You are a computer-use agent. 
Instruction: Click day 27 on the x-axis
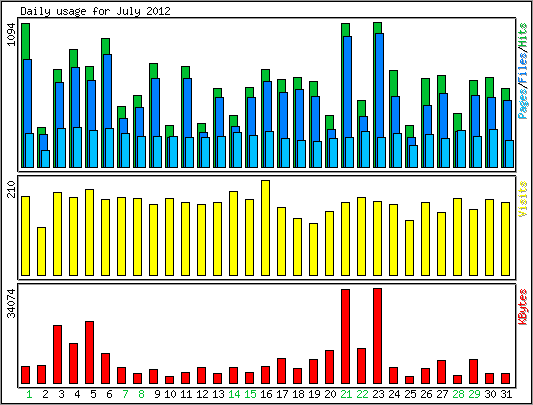coord(442,394)
